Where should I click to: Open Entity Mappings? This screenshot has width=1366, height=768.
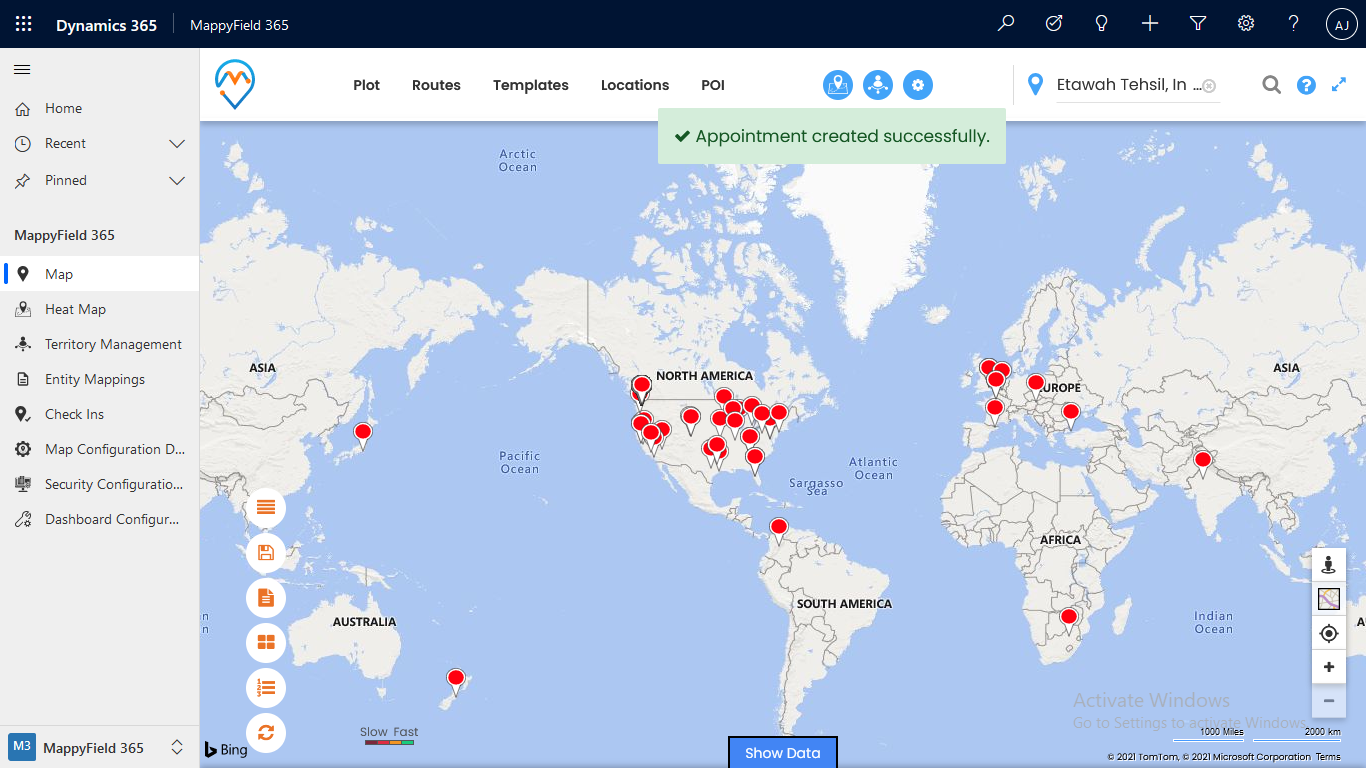click(100, 379)
